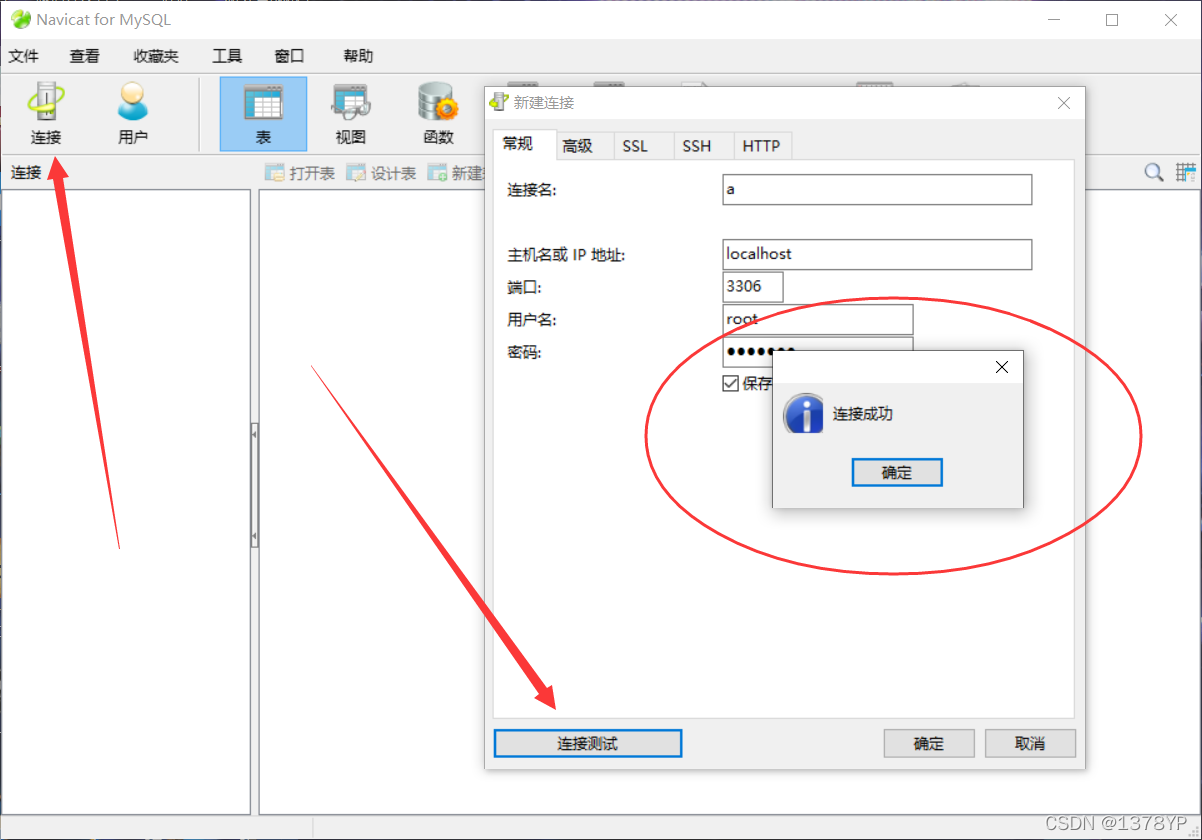Click the 连接 panel header label
The image size is (1202, 840).
(26, 173)
